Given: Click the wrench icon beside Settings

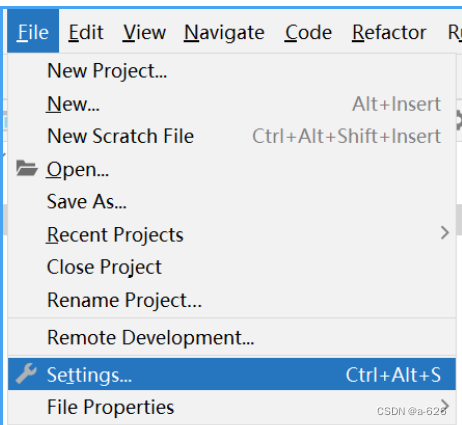Looking at the screenshot, I should coord(26,374).
